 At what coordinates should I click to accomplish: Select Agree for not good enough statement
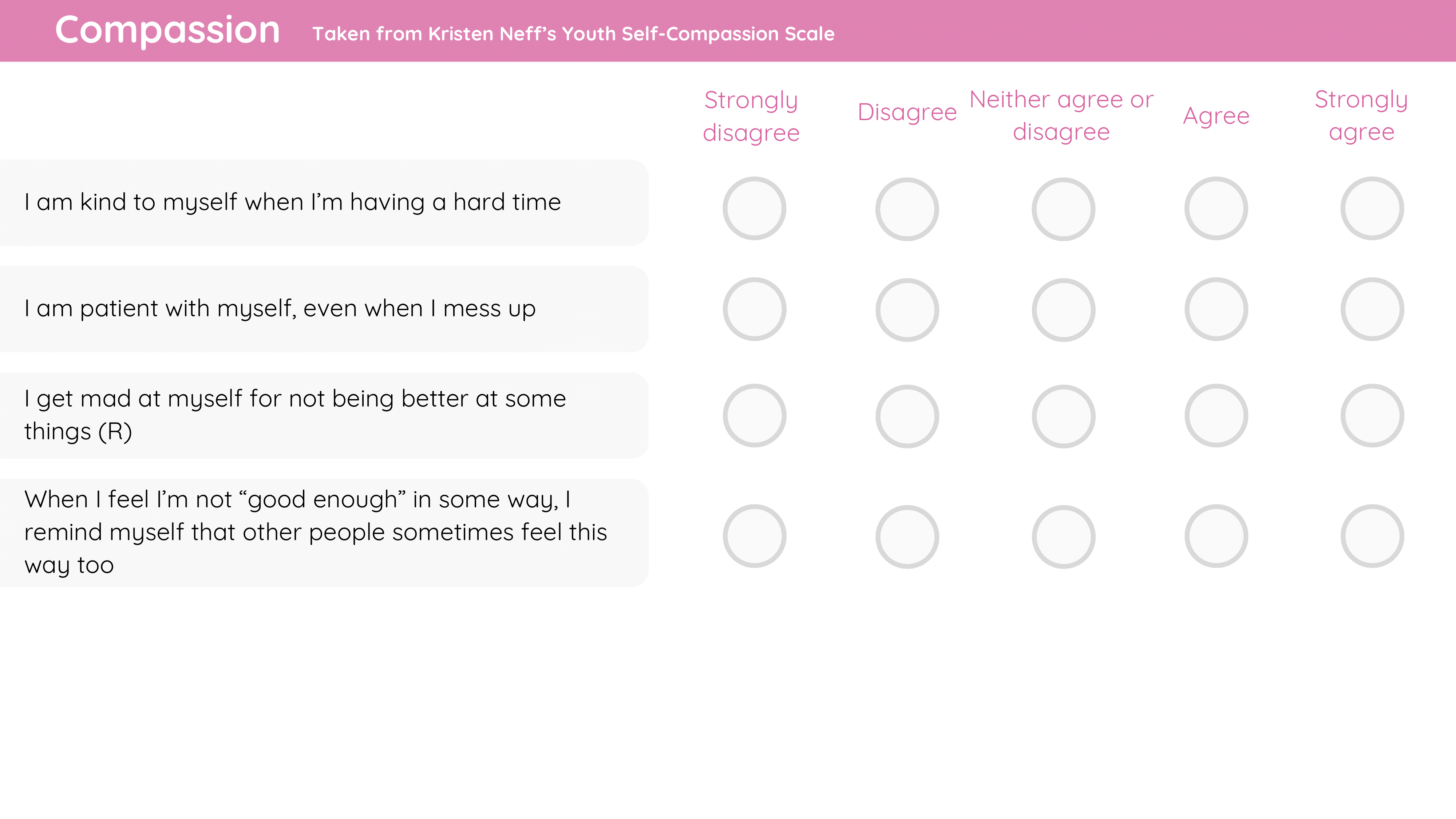click(1216, 536)
